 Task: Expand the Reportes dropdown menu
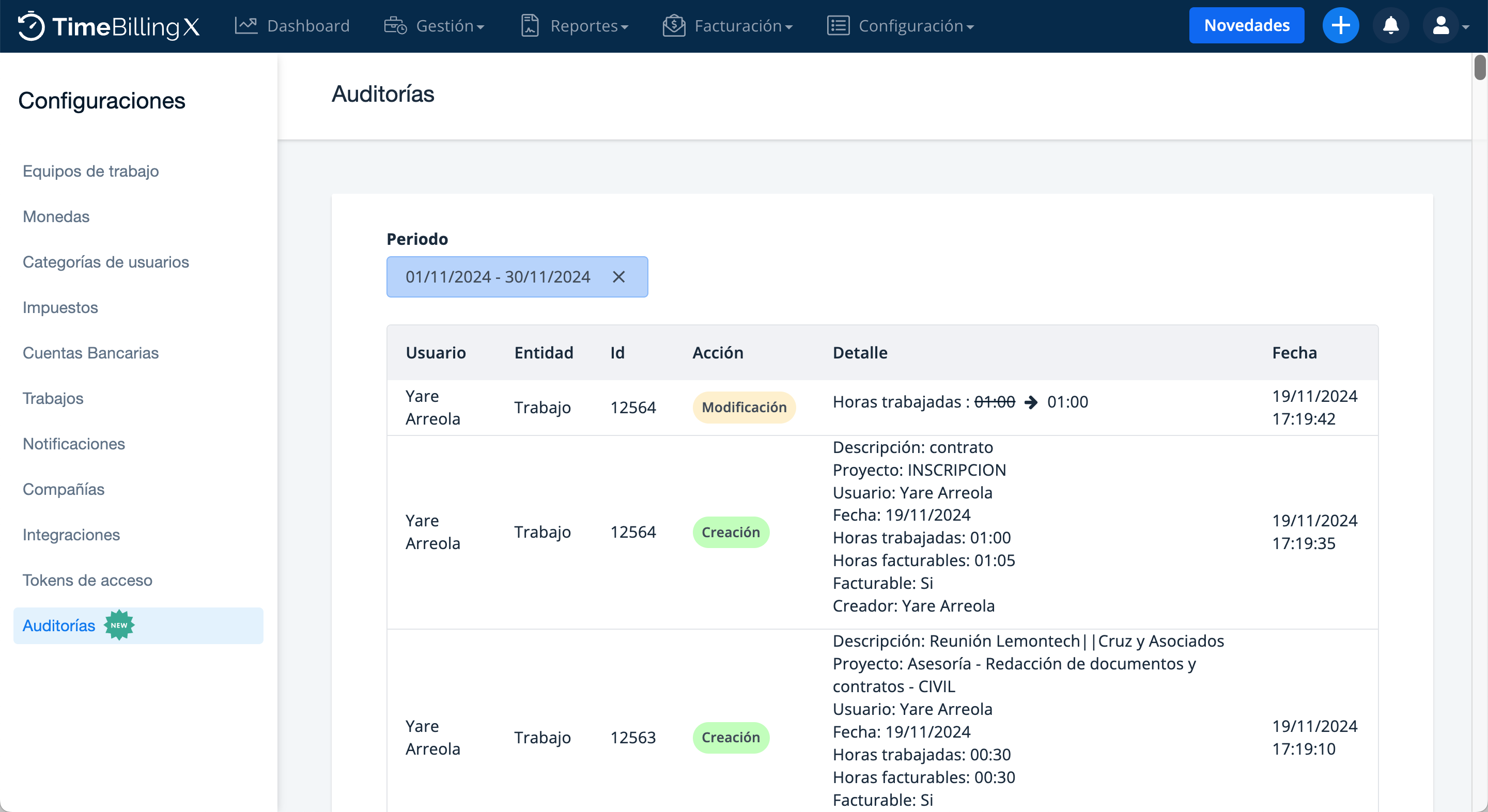pyautogui.click(x=589, y=26)
